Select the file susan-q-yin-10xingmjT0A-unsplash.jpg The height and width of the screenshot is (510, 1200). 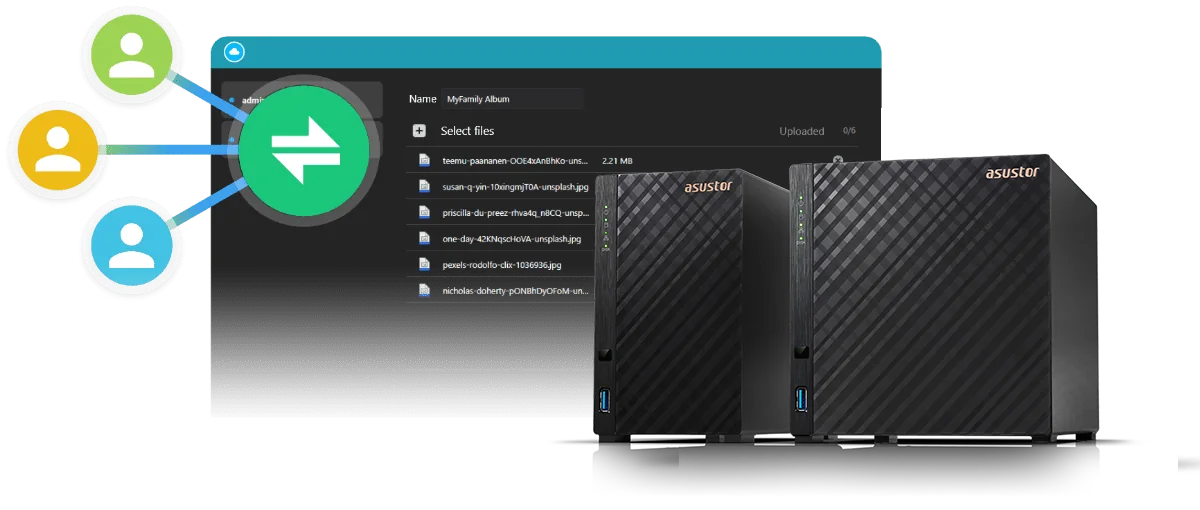tap(515, 186)
